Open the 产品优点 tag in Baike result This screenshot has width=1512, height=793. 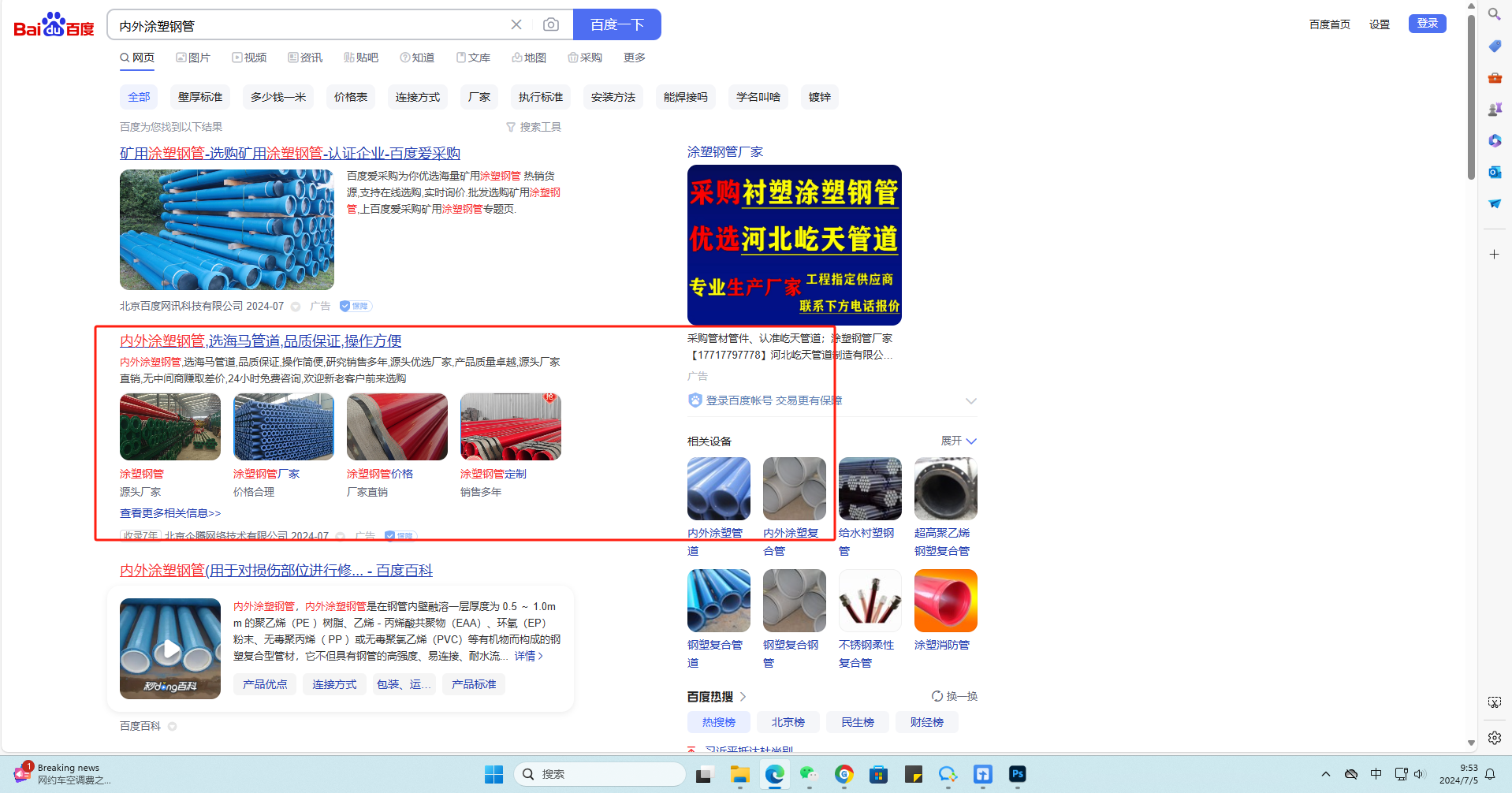click(x=265, y=684)
